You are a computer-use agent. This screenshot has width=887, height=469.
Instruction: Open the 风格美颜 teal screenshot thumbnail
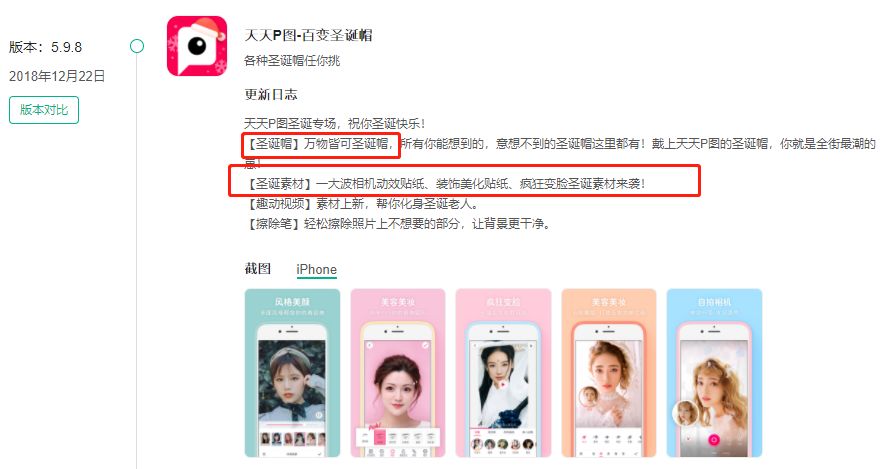tap(292, 373)
